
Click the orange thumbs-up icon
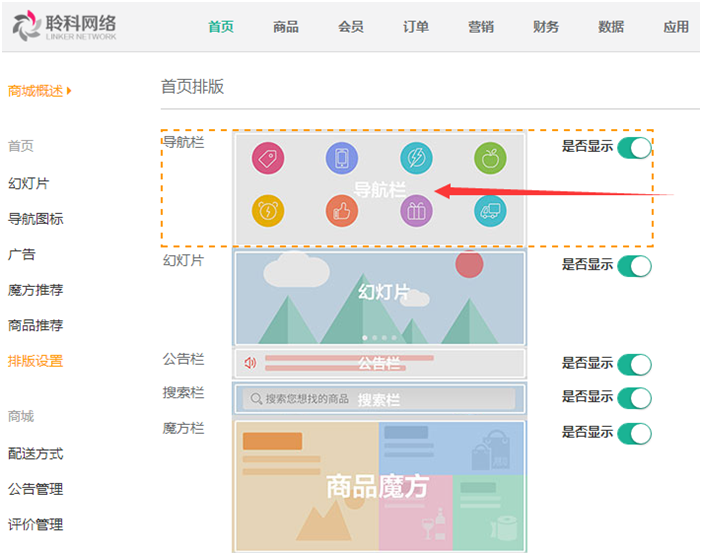tap(342, 211)
